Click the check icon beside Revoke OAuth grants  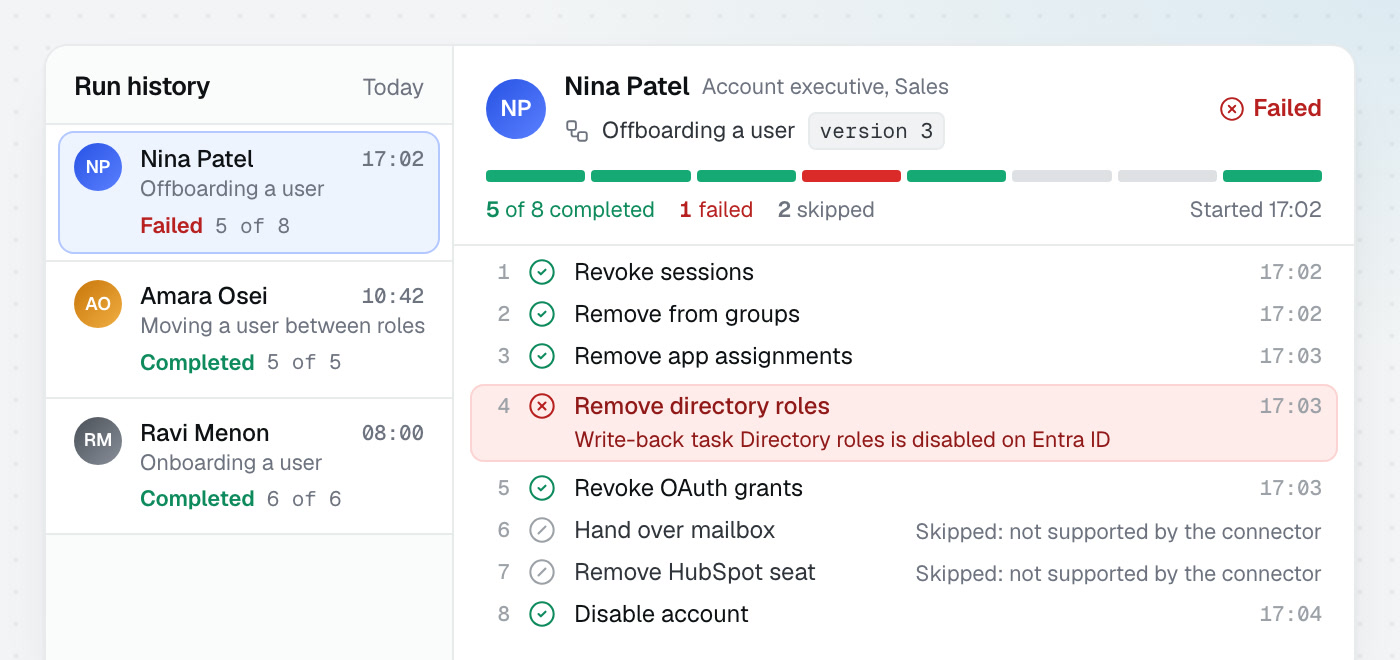tap(541, 488)
